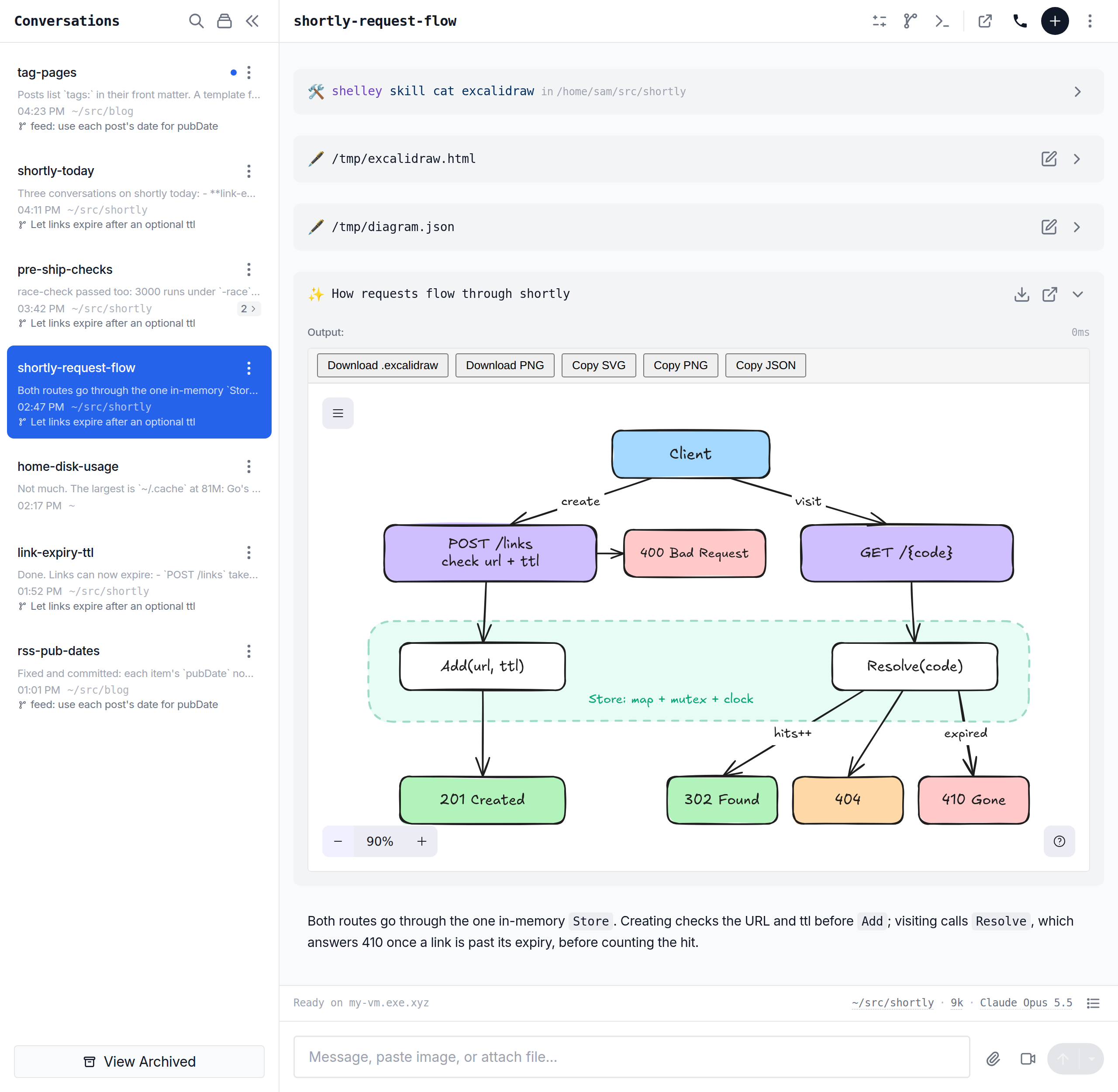This screenshot has width=1118, height=1092.
Task: Click the message input field
Action: click(x=631, y=1057)
